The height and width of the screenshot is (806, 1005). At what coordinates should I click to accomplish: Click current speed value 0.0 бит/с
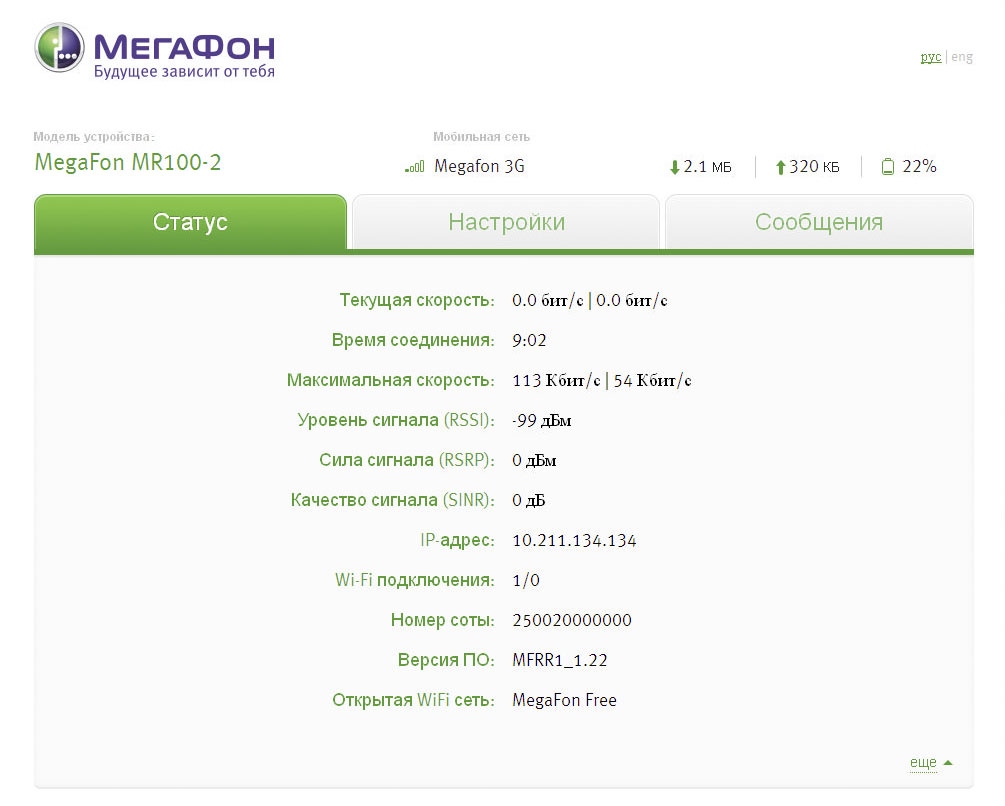pyautogui.click(x=548, y=300)
